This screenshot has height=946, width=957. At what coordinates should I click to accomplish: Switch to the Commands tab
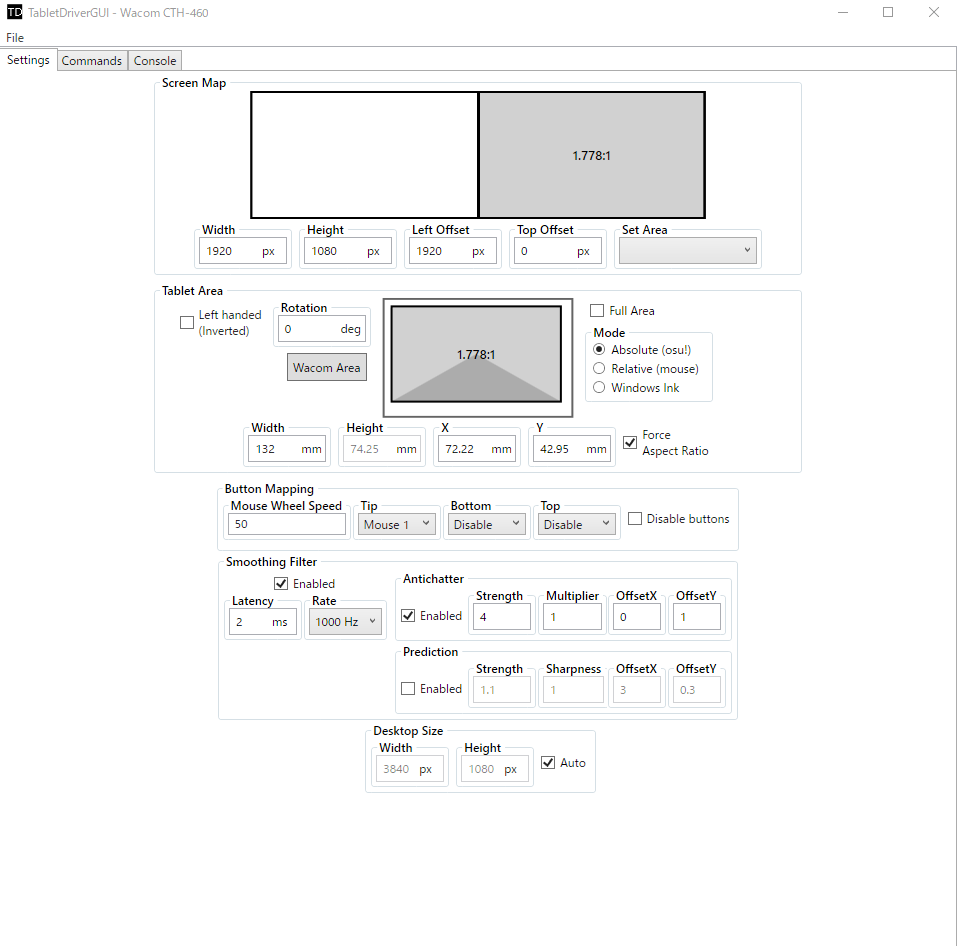92,60
